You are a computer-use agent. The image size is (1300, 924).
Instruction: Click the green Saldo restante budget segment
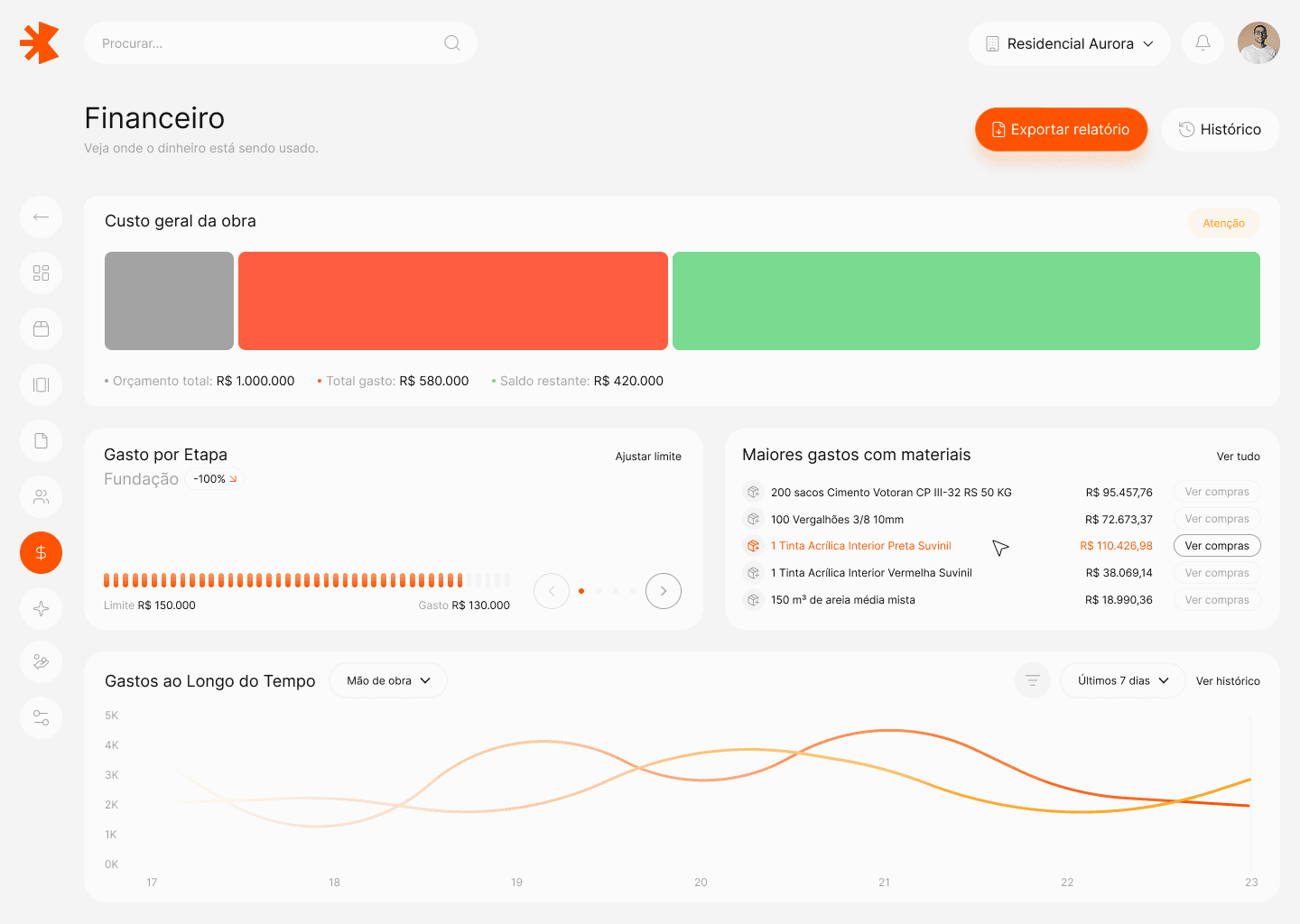966,300
